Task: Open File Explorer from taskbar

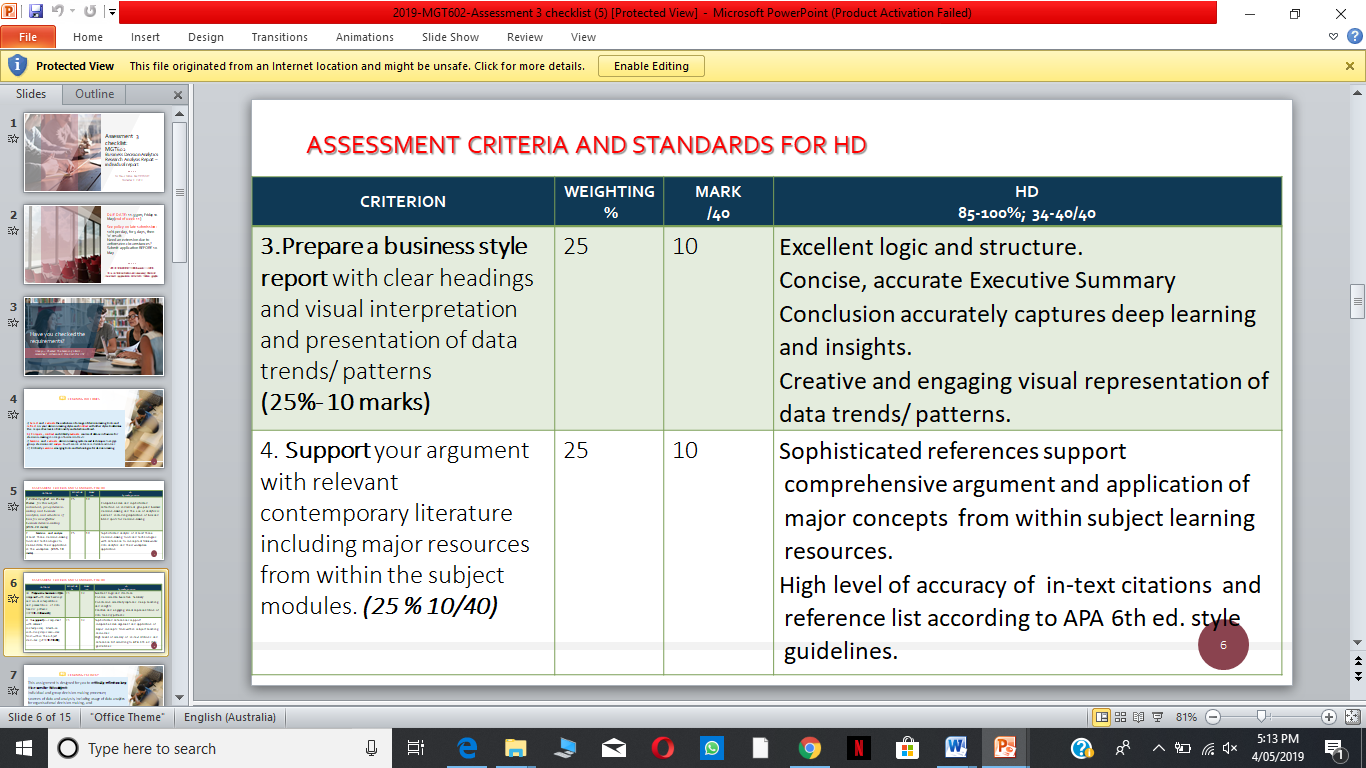Action: coord(516,748)
